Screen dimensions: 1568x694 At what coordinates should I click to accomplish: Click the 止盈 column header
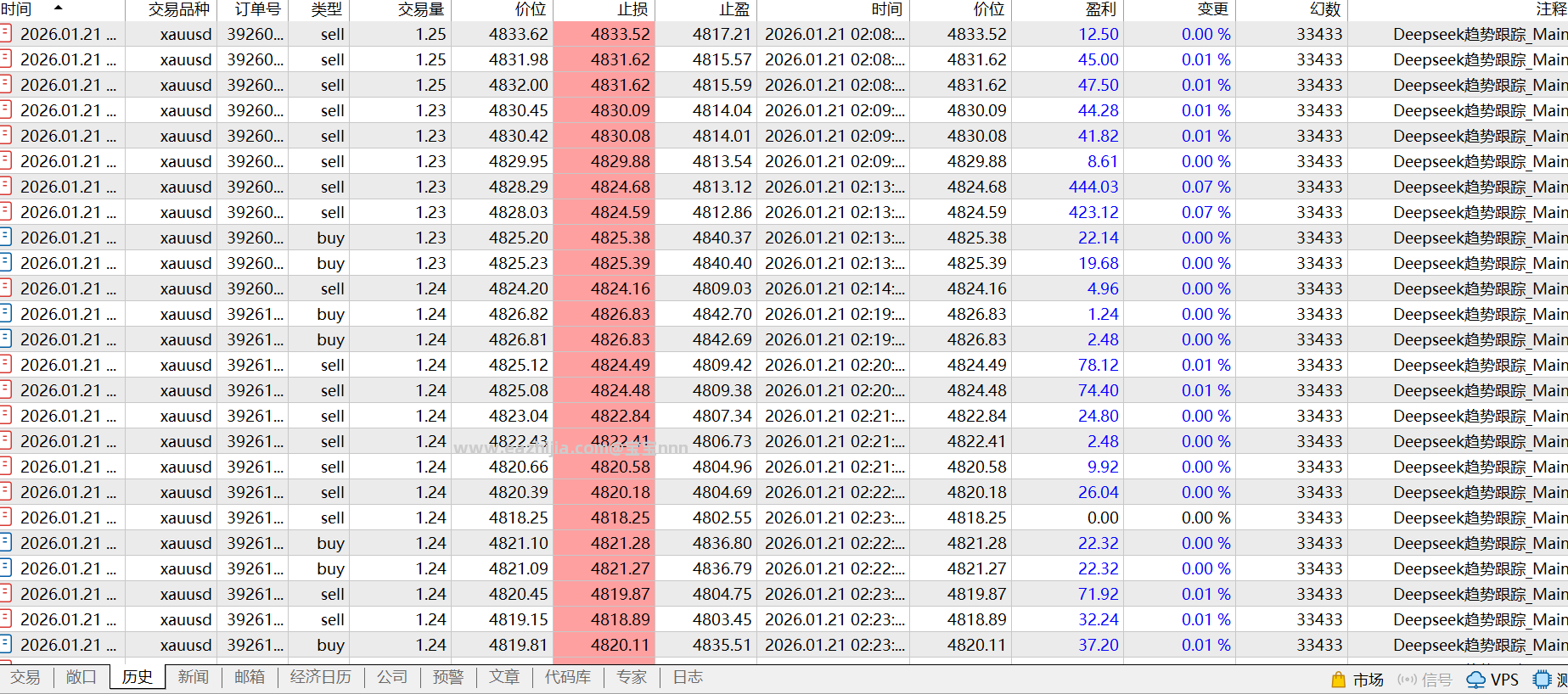click(x=705, y=9)
